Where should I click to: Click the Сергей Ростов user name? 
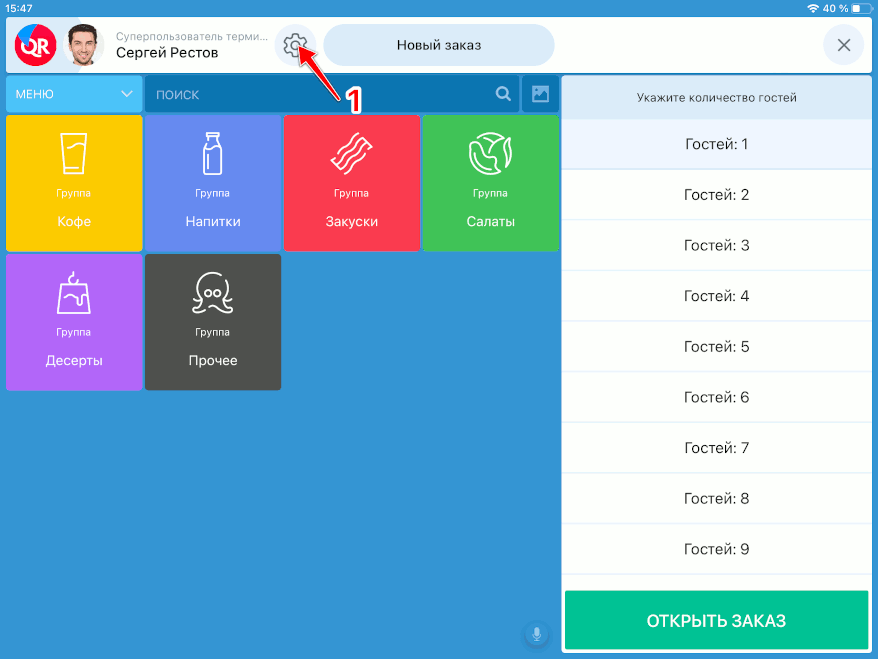[167, 53]
